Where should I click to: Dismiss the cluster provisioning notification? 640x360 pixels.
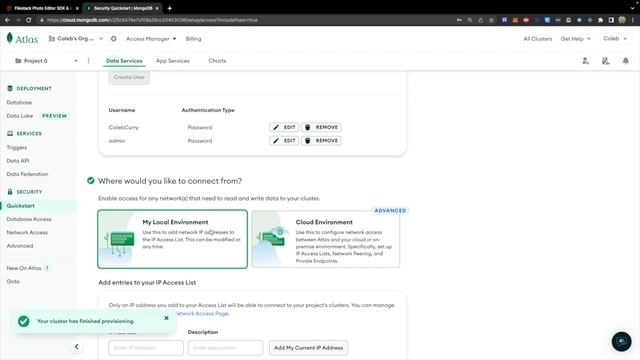click(166, 318)
